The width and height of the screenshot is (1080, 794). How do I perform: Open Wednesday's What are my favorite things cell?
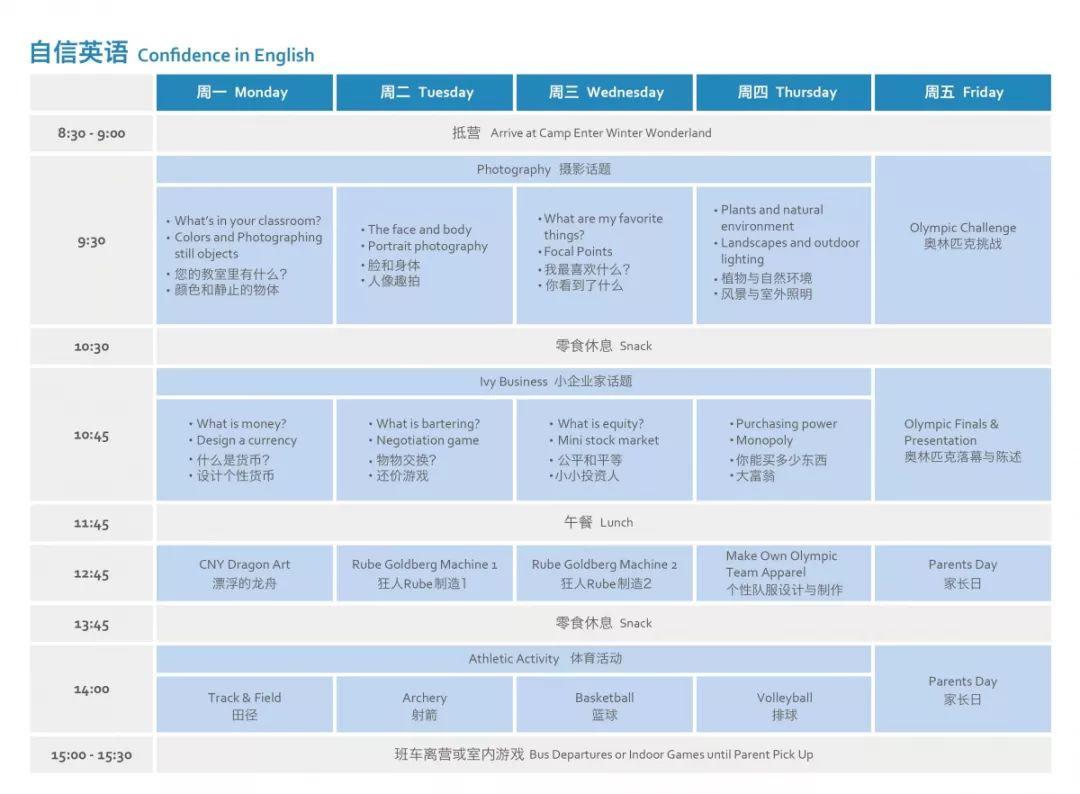605,255
